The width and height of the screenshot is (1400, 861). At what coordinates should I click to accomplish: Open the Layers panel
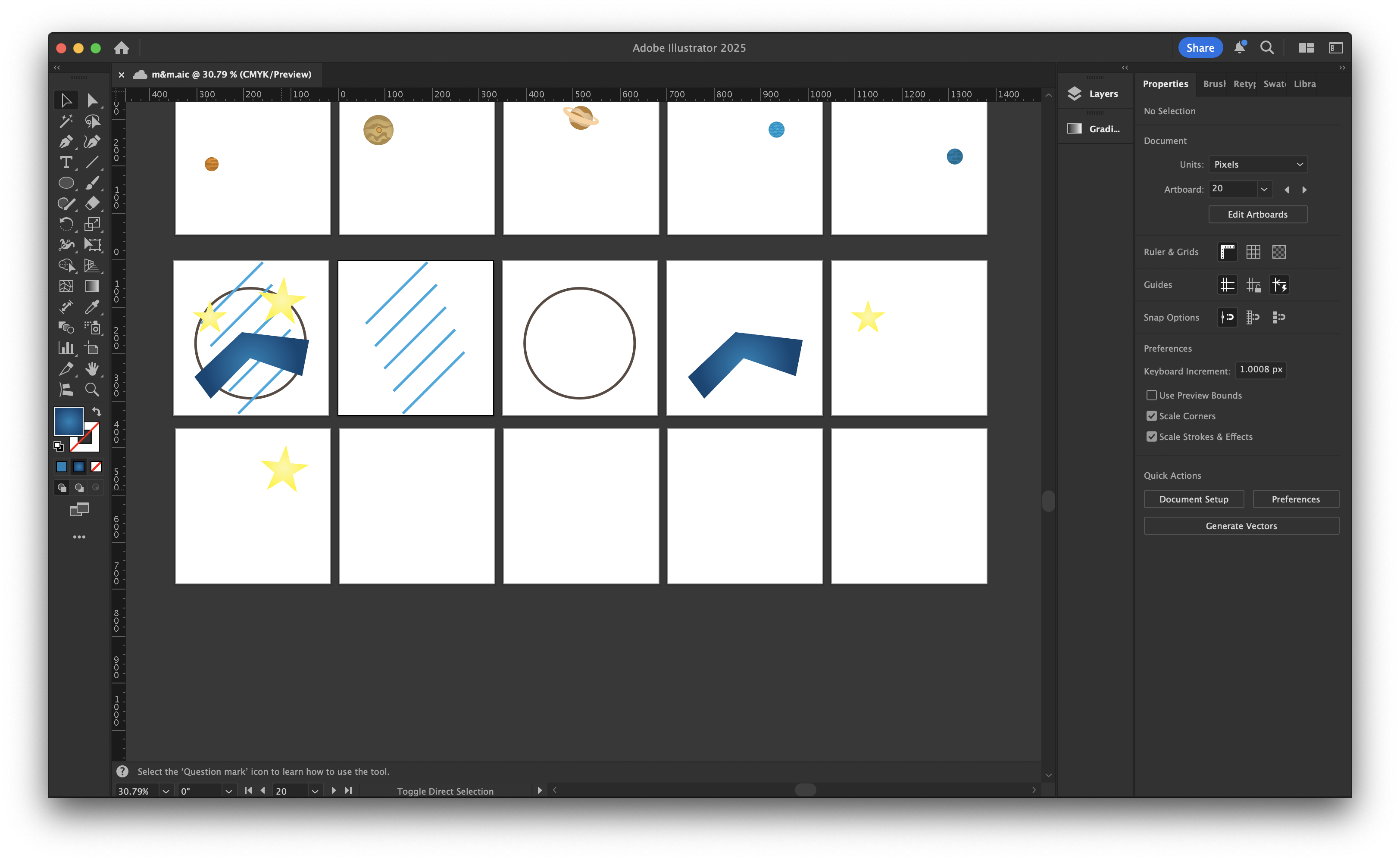tap(1095, 94)
